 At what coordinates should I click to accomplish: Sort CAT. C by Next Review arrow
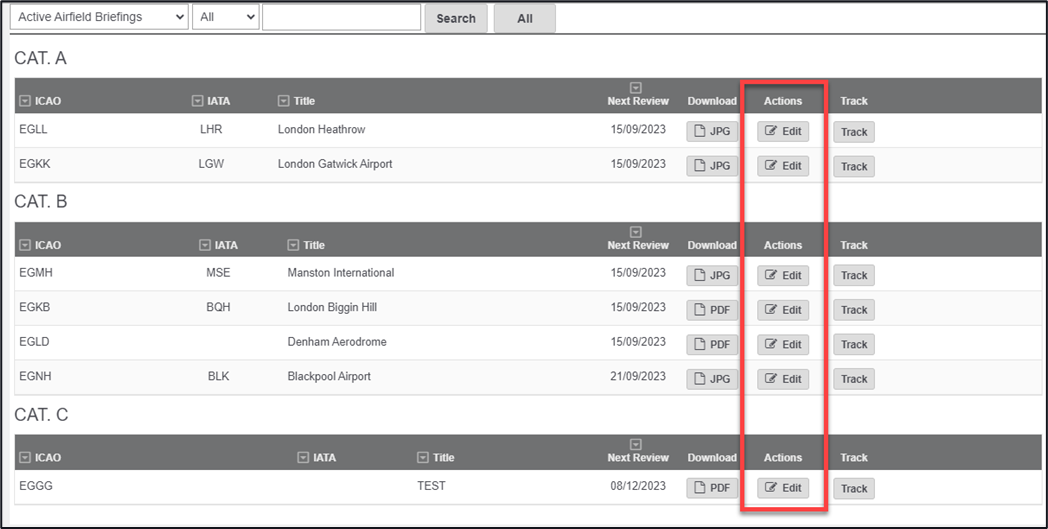635,444
